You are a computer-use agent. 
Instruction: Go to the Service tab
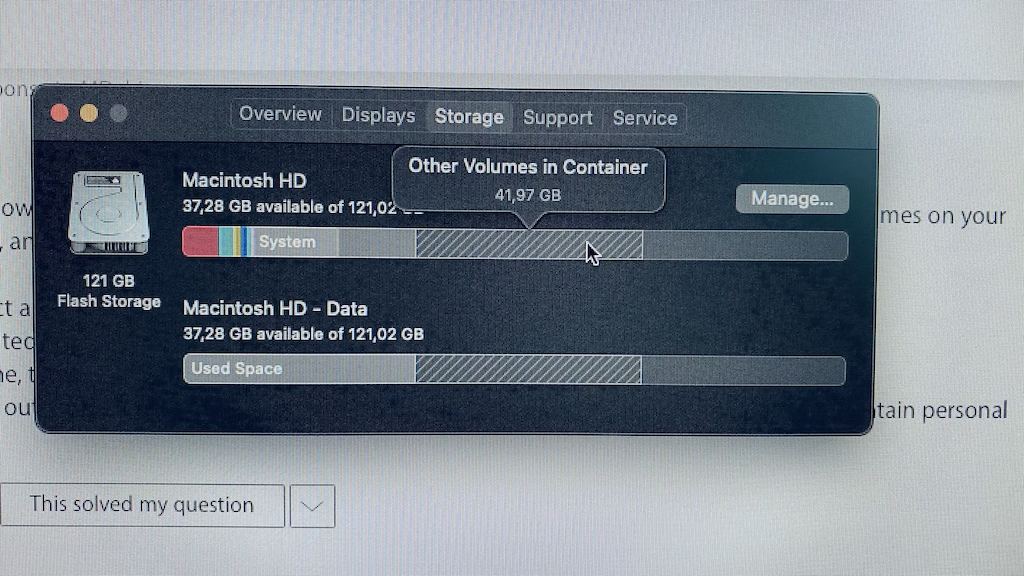point(645,118)
